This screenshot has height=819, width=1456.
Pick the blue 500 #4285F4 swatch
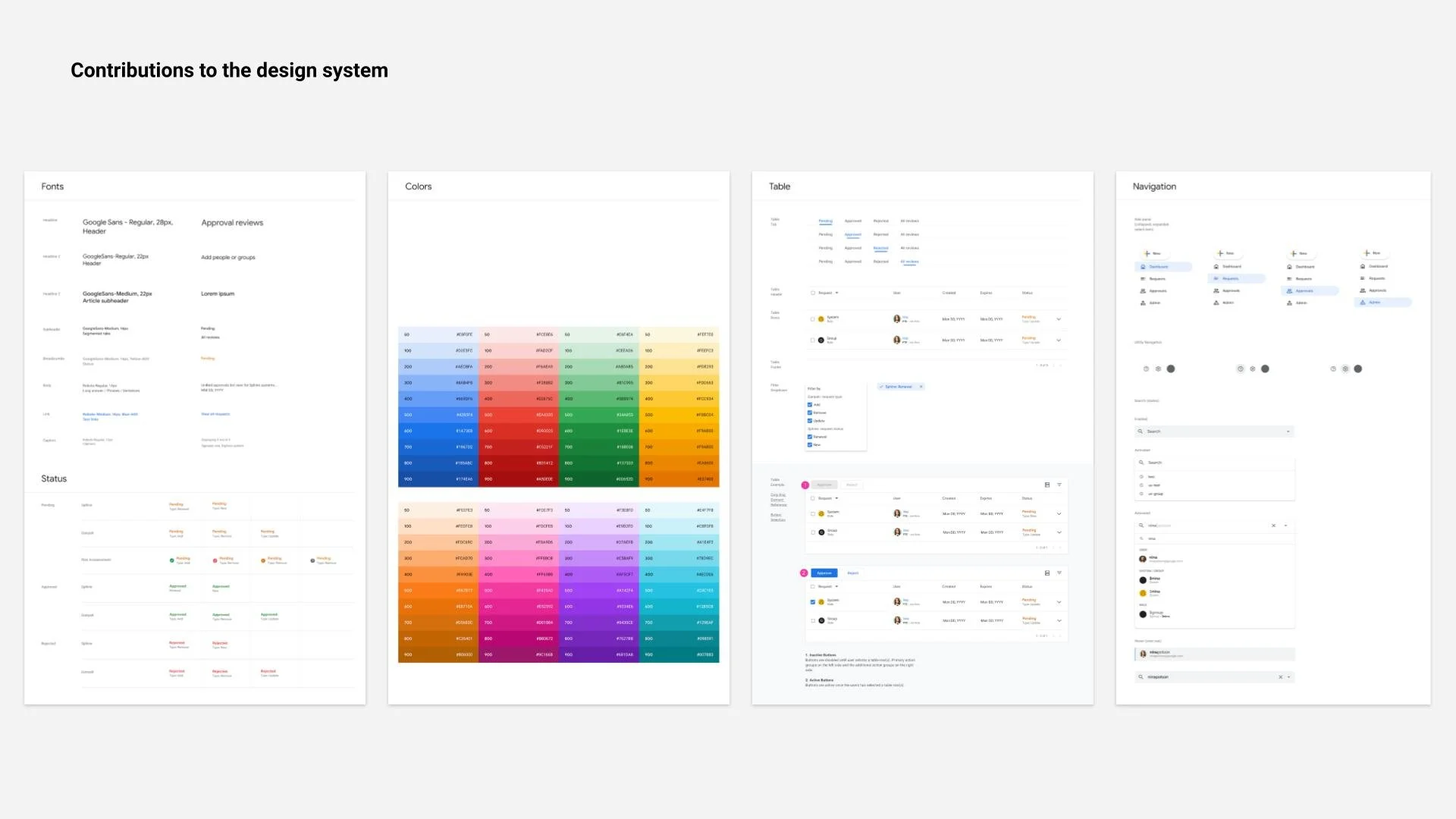[438, 415]
